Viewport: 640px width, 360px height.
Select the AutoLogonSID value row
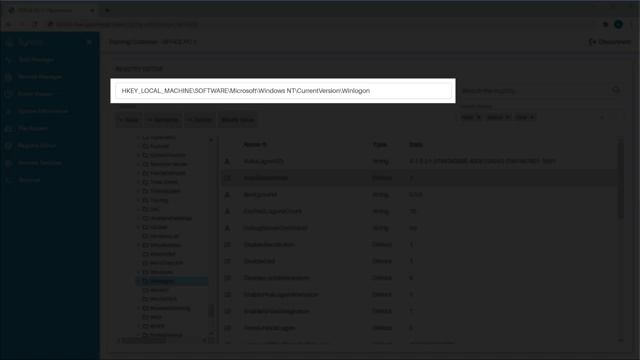pos(420,161)
